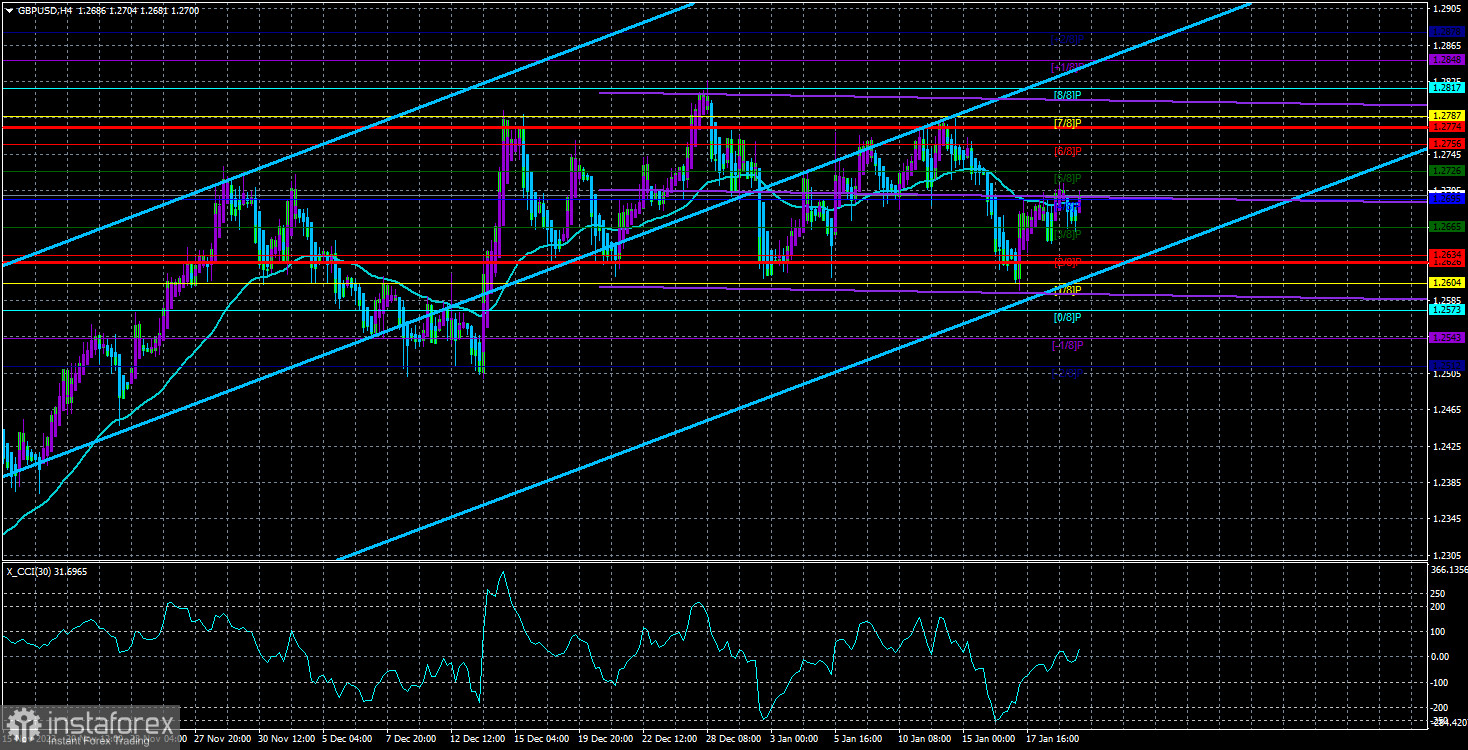
Task: Click the 1.2665 green price tag
Action: coord(1447,227)
